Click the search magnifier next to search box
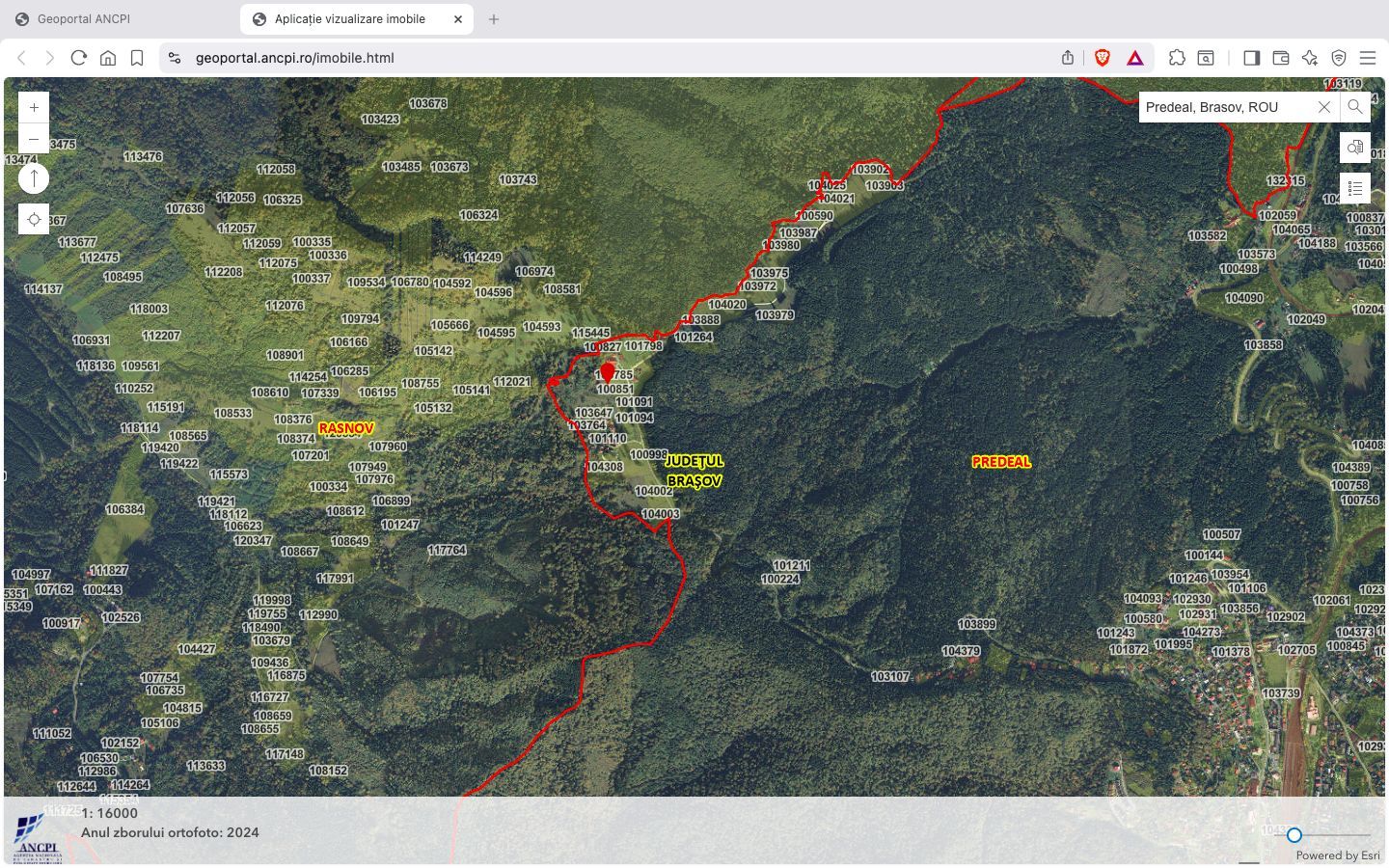The height and width of the screenshot is (868, 1389). pos(1354,107)
